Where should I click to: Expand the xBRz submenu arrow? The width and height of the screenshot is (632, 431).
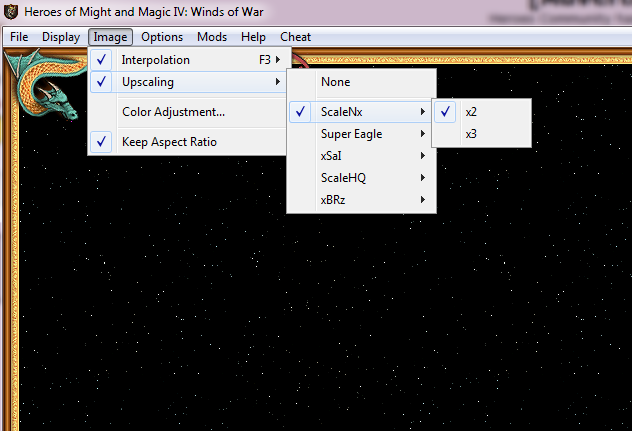tap(422, 200)
